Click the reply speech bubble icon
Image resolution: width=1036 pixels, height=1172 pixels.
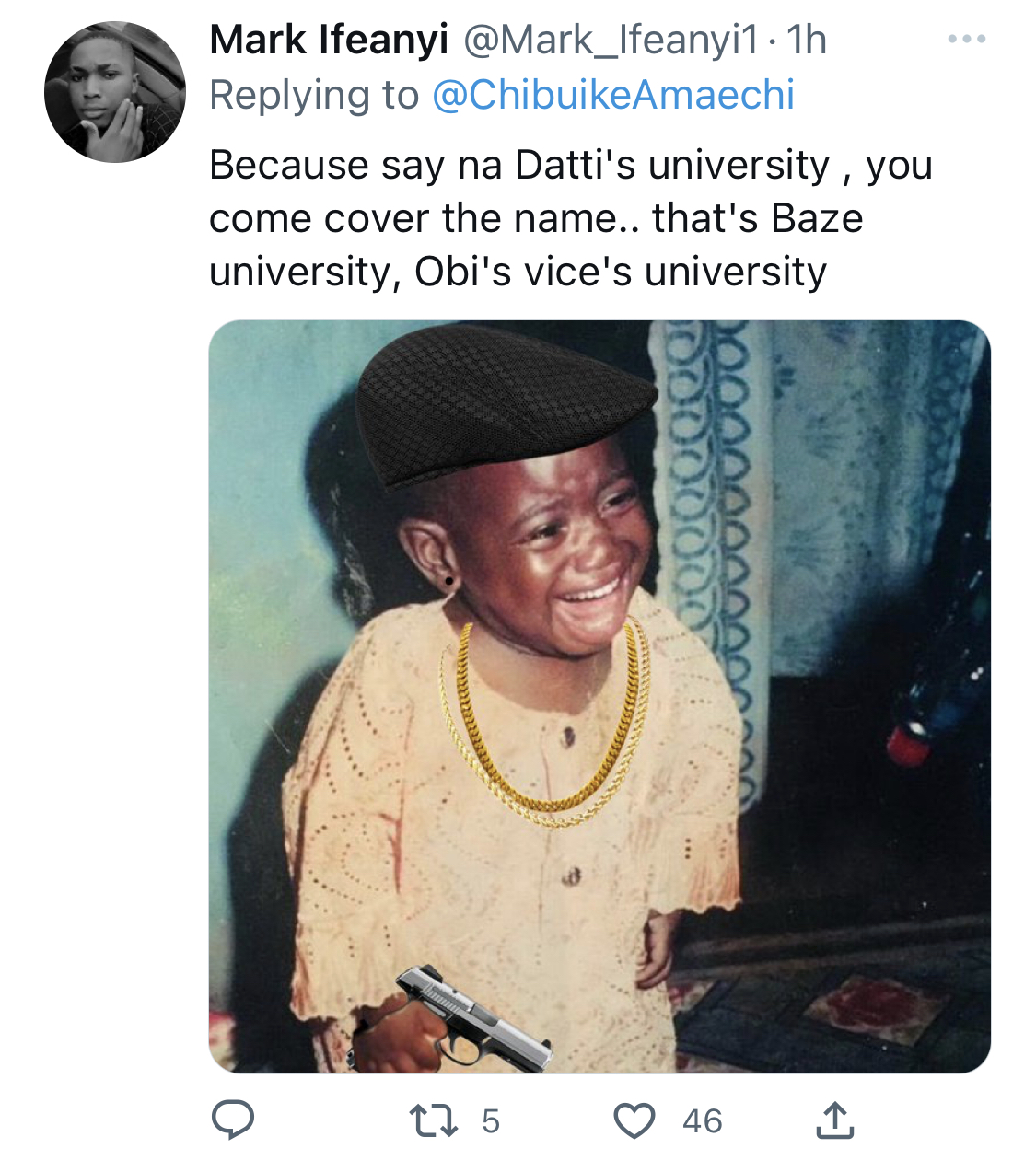pos(233,1120)
